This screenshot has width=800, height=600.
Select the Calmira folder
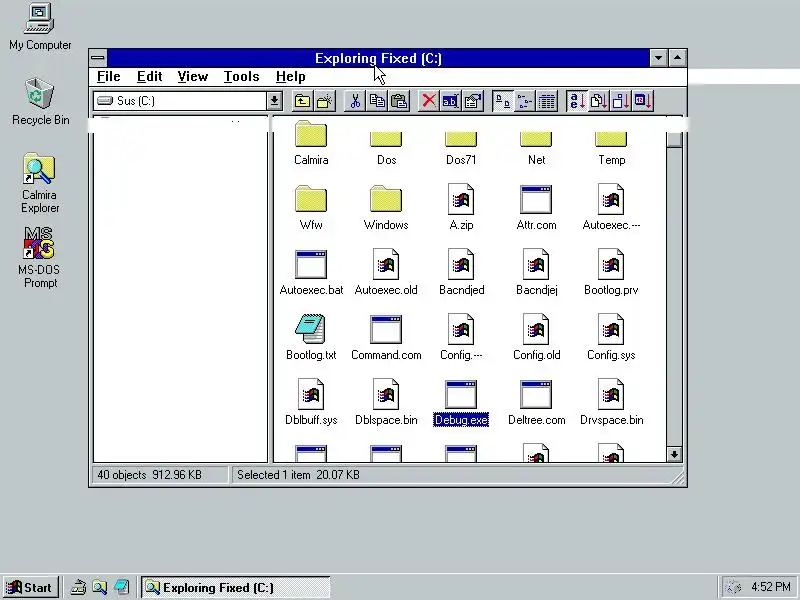coord(311,143)
